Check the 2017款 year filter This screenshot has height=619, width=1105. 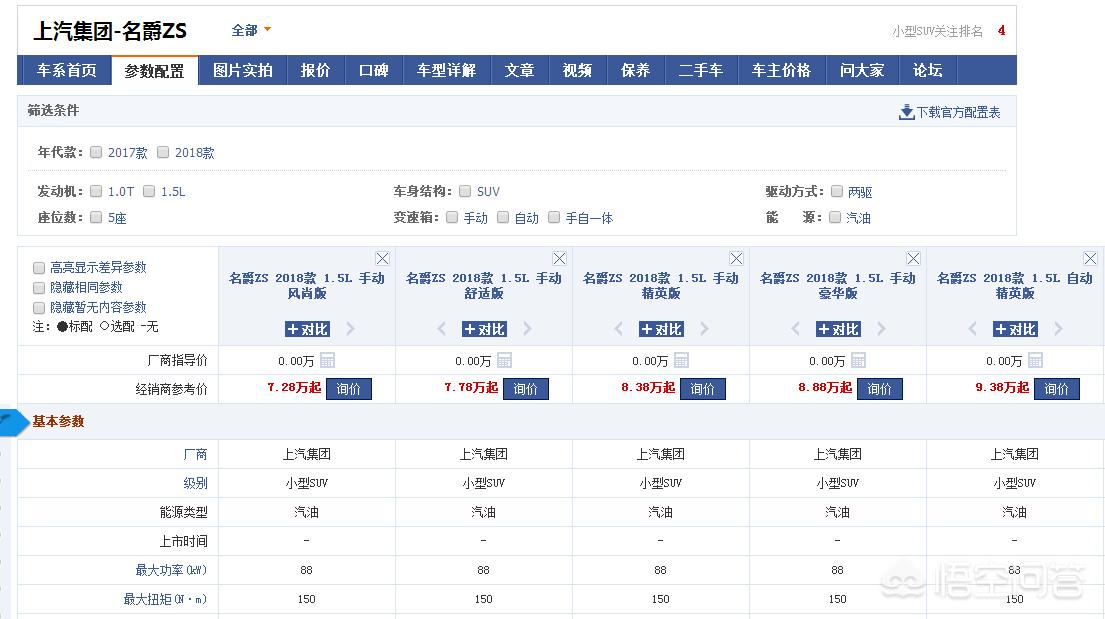(97, 152)
